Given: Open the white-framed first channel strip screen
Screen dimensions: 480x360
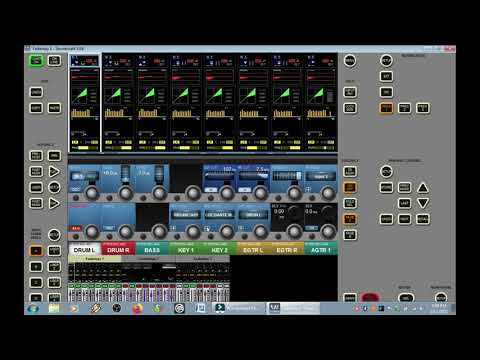Looking at the screenshot, I should pos(85,104).
